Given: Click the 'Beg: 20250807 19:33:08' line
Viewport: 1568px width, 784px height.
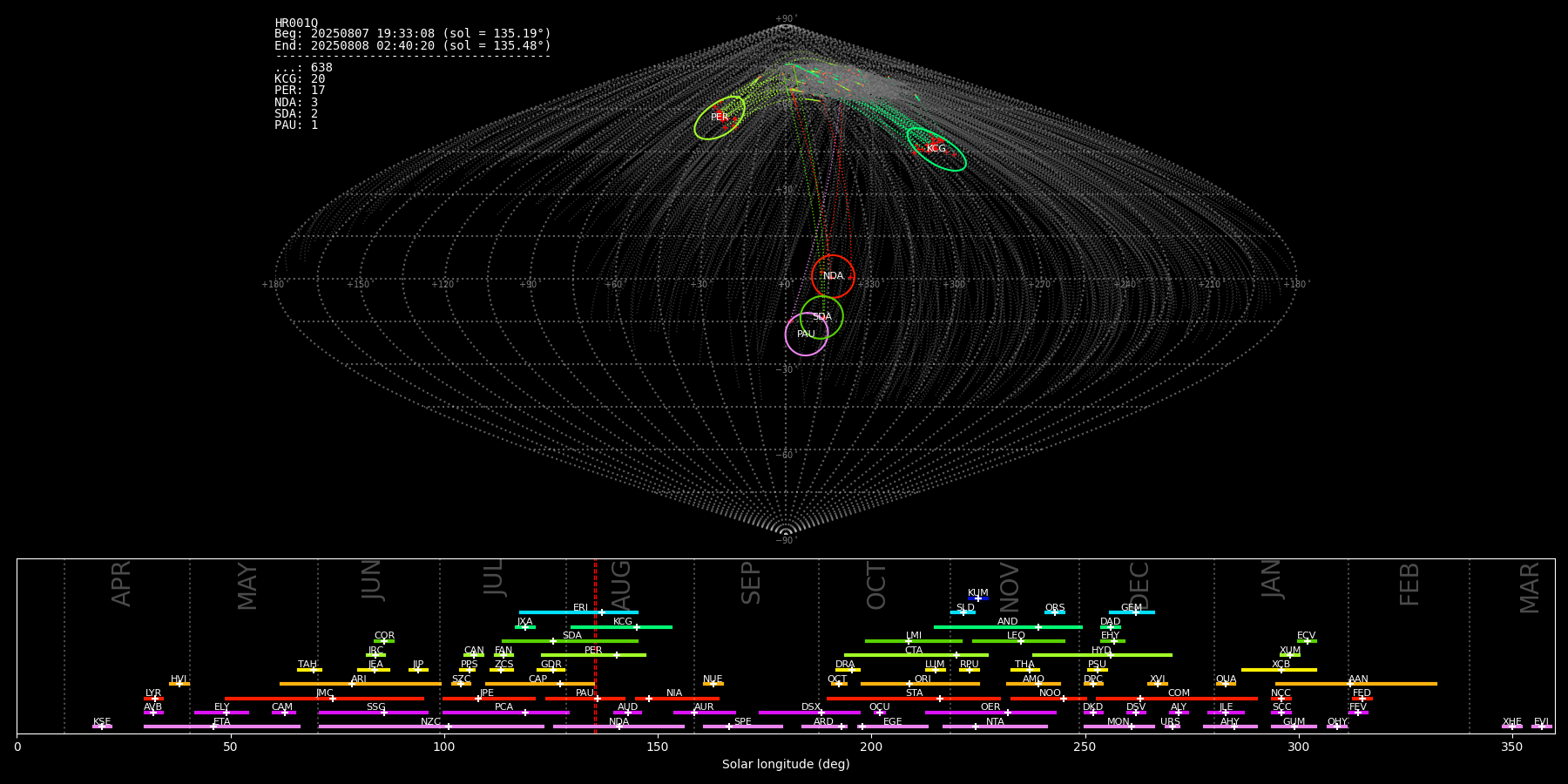Looking at the screenshot, I should point(413,34).
